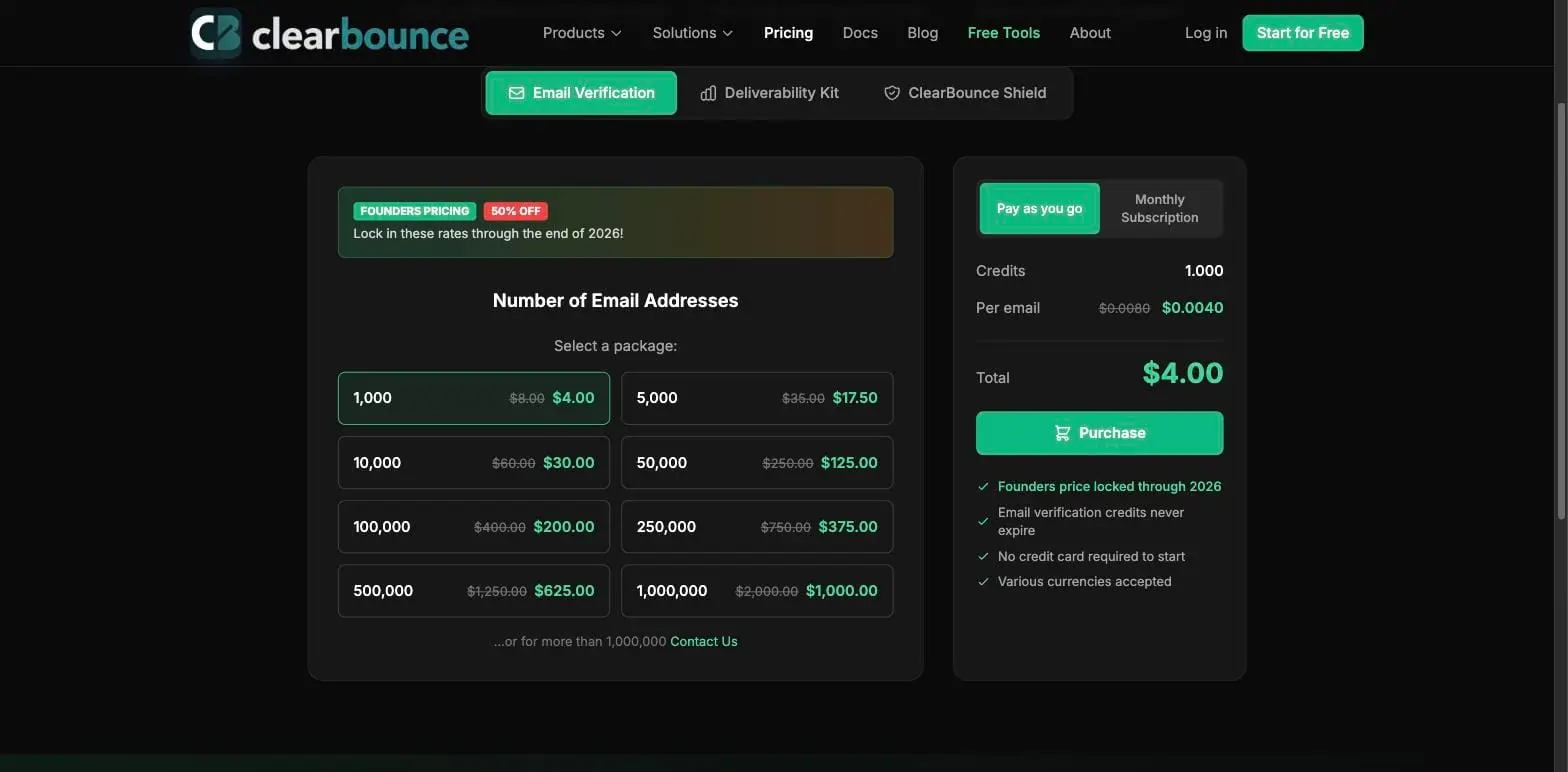
Task: Select Pay as you go billing
Action: (x=1039, y=208)
